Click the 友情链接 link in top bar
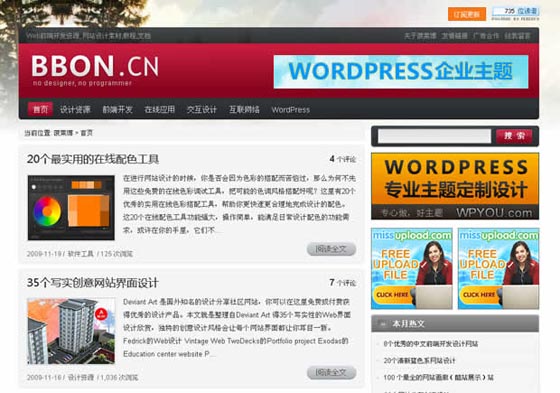560x393 pixels. pos(455,36)
